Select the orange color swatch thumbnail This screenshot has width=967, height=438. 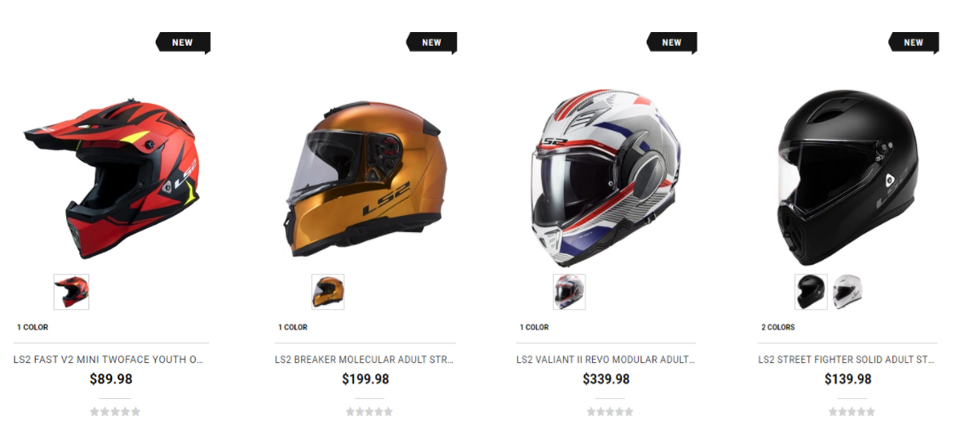pyautogui.click(x=328, y=292)
